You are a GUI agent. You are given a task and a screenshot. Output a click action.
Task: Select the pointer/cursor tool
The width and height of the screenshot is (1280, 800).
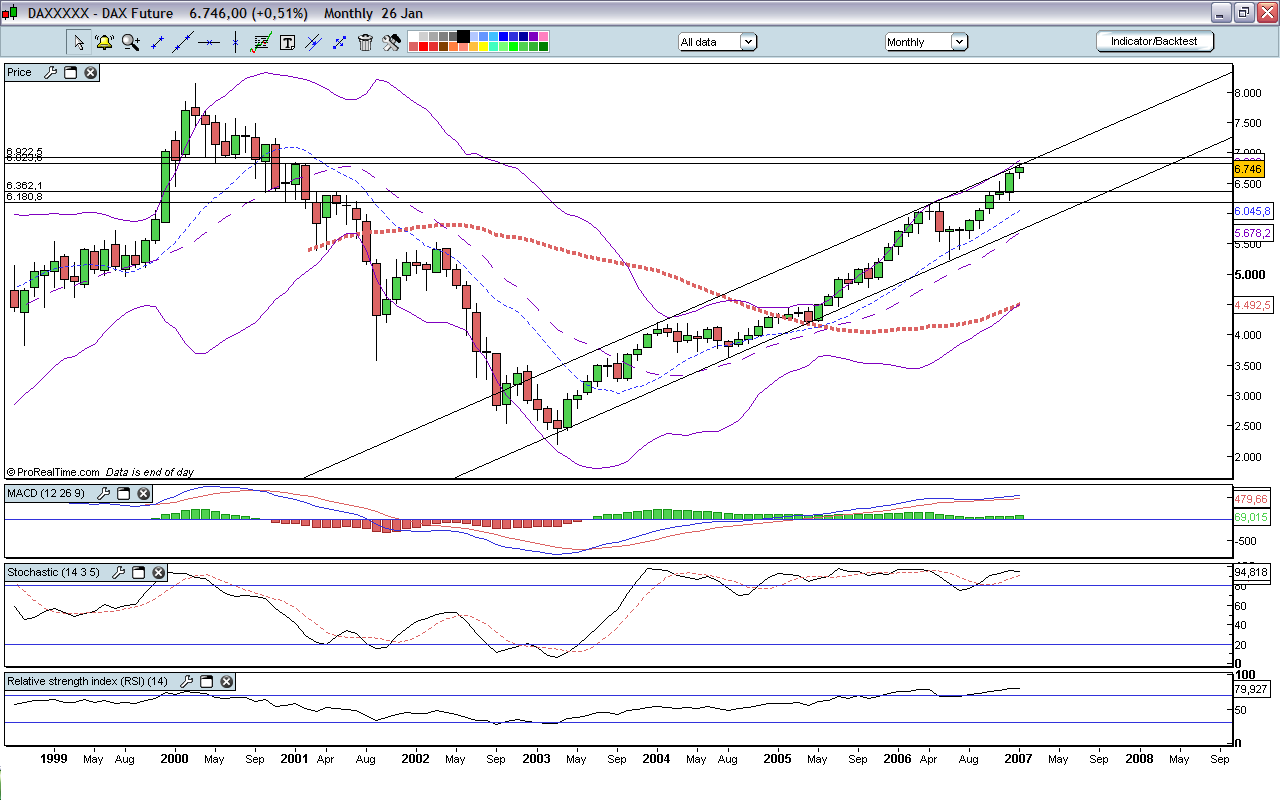tap(77, 42)
